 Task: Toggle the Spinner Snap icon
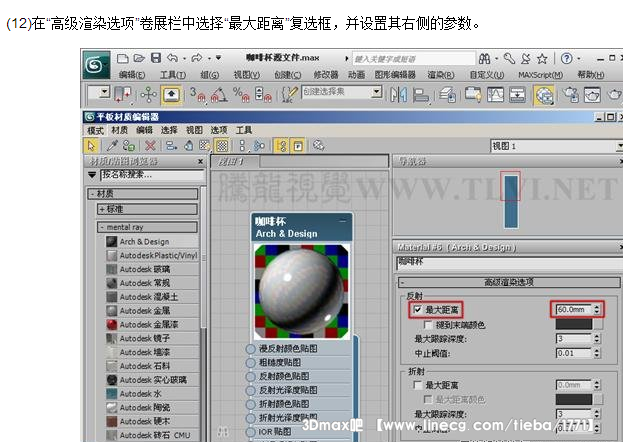[x=263, y=95]
